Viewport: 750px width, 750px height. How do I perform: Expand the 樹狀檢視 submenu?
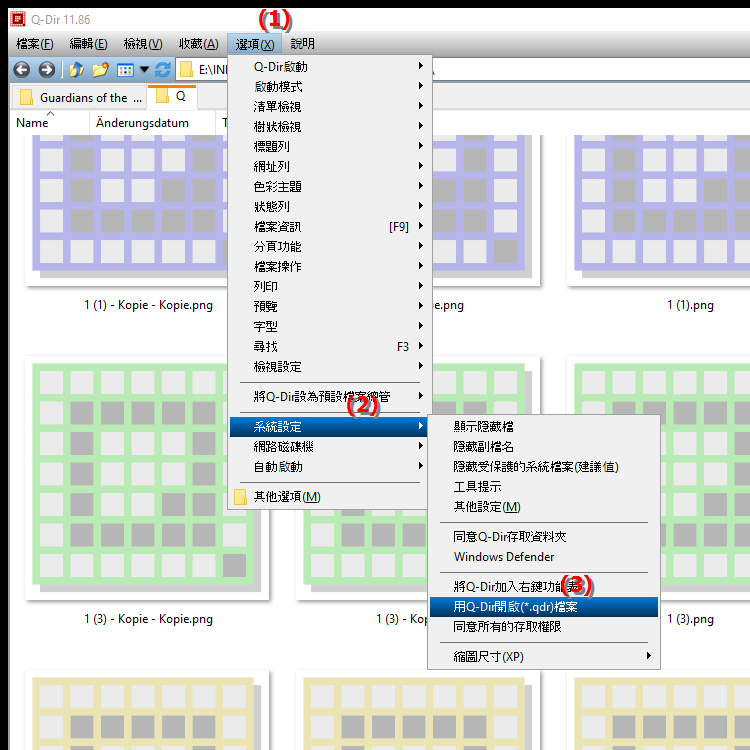330,127
